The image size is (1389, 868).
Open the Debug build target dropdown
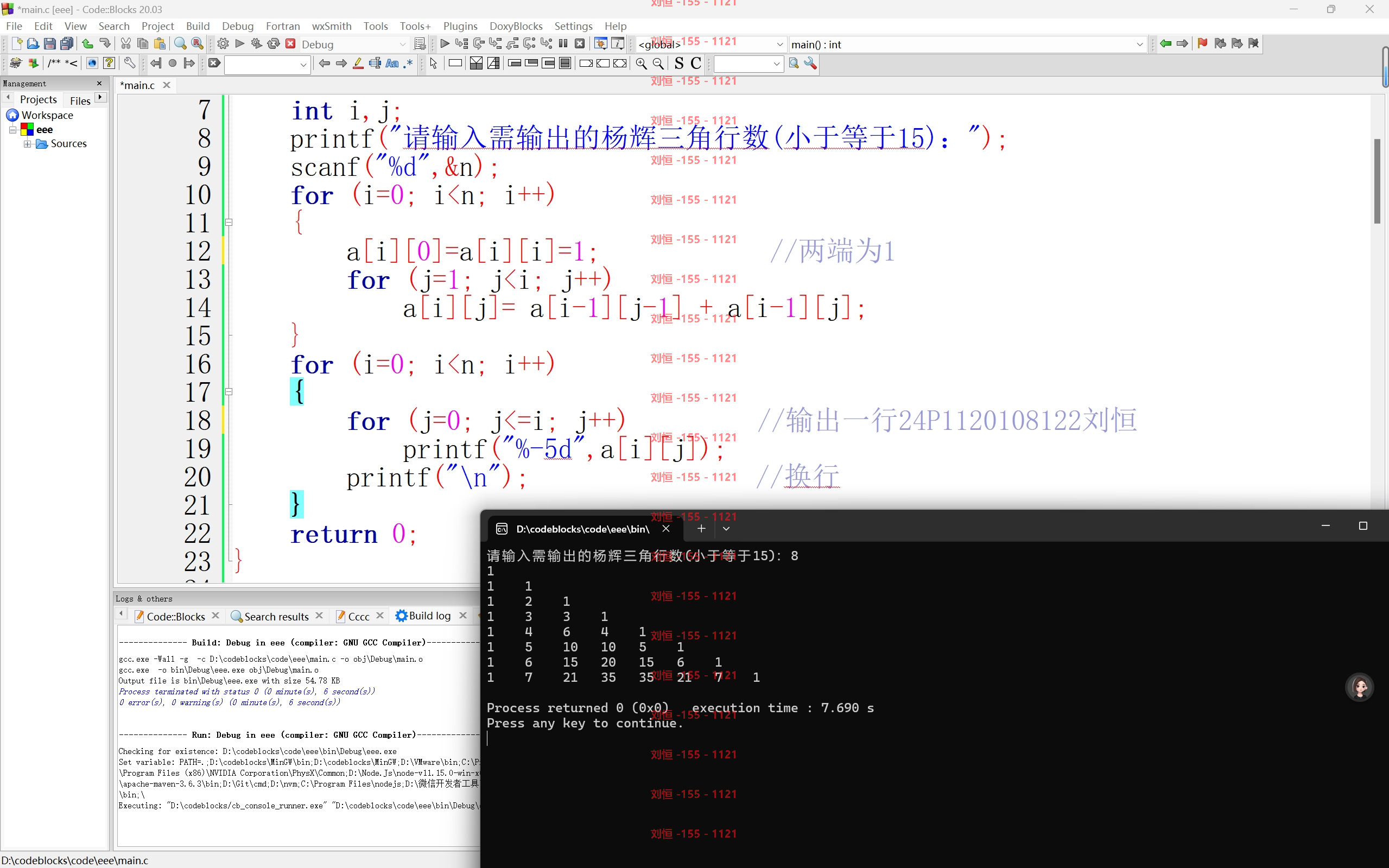coord(353,44)
